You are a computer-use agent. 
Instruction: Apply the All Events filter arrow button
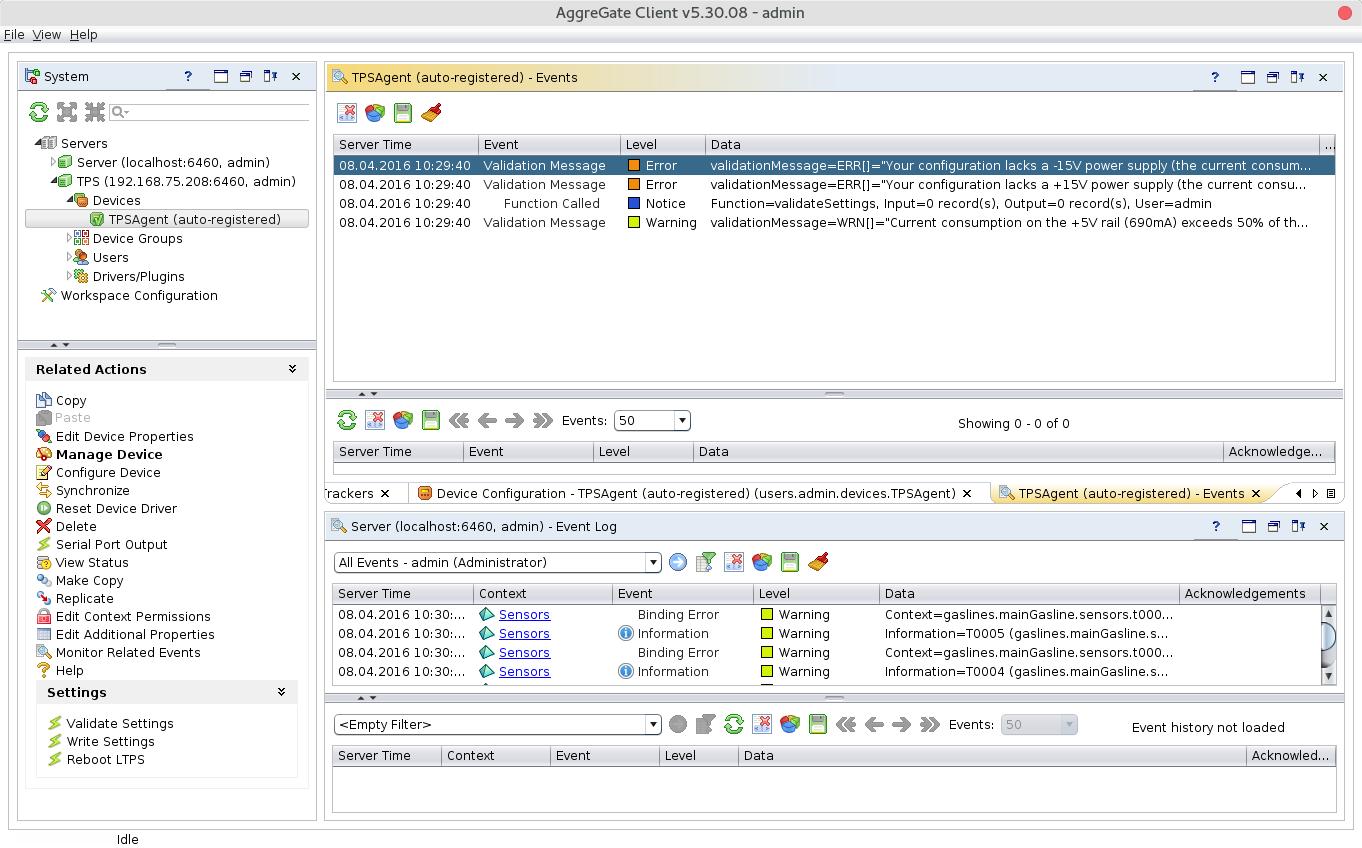pyautogui.click(x=678, y=562)
